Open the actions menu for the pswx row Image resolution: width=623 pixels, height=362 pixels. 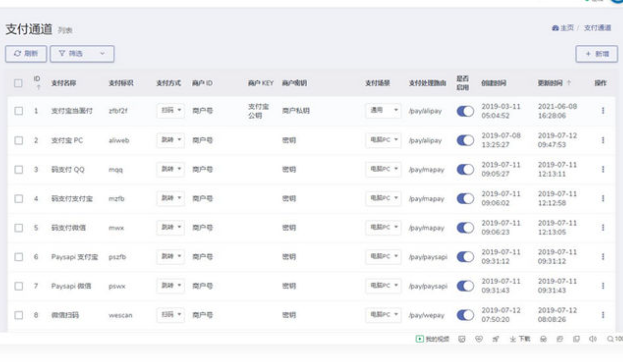click(603, 286)
